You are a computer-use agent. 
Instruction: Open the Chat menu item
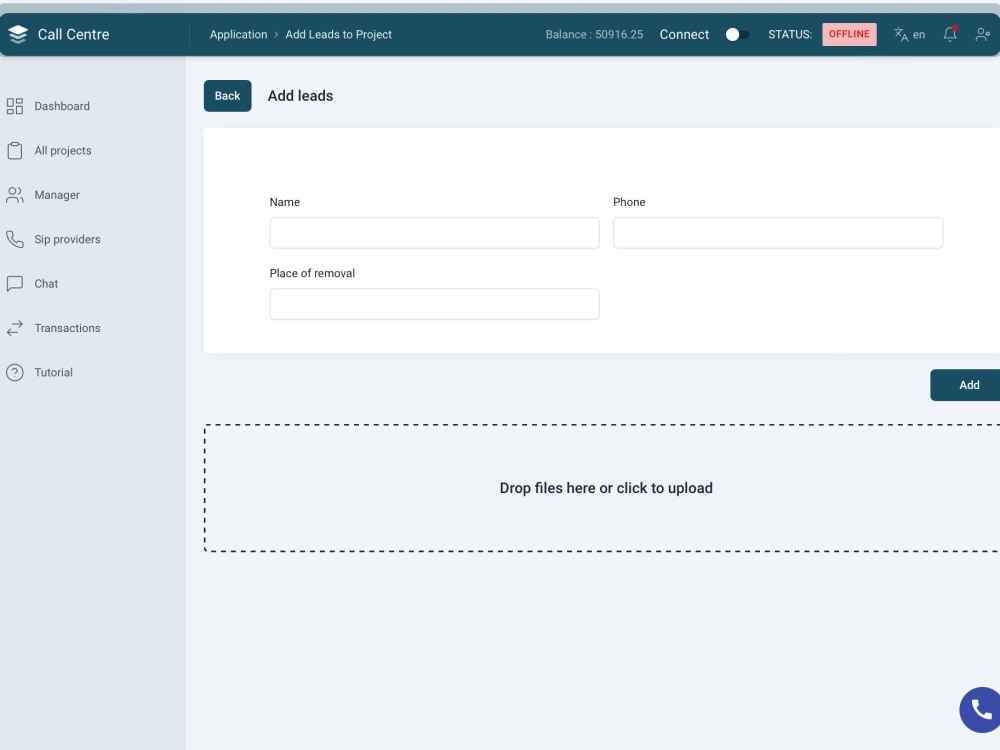(46, 284)
